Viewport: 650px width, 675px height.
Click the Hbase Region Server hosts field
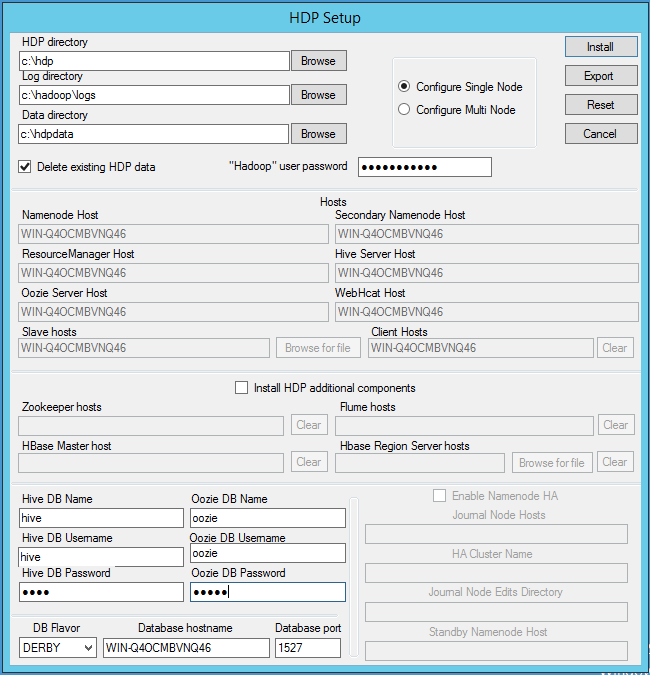click(420, 463)
